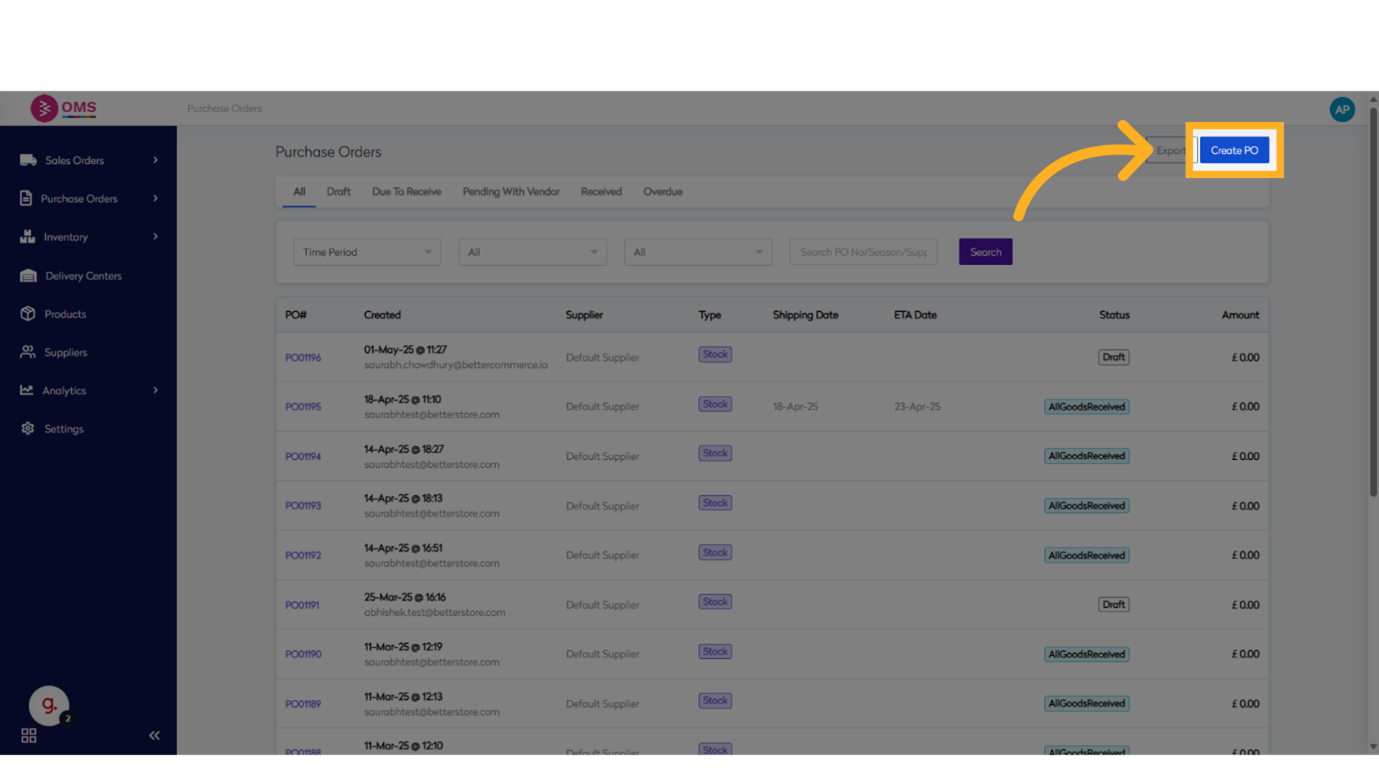Expand the Analytics submenu chevron
The height and width of the screenshot is (776, 1379).
155,390
